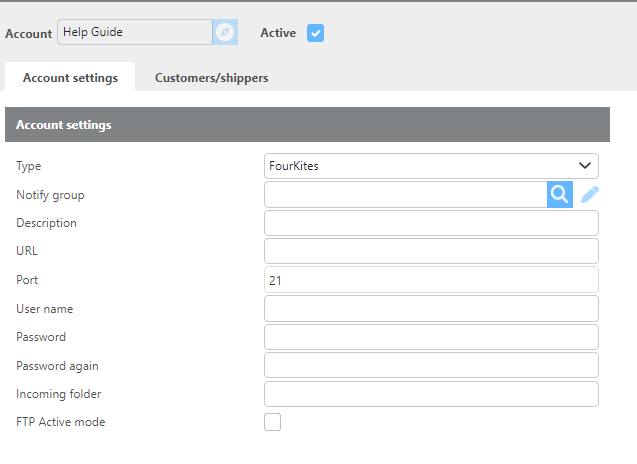Uncheck the Active checkbox

pos(315,33)
